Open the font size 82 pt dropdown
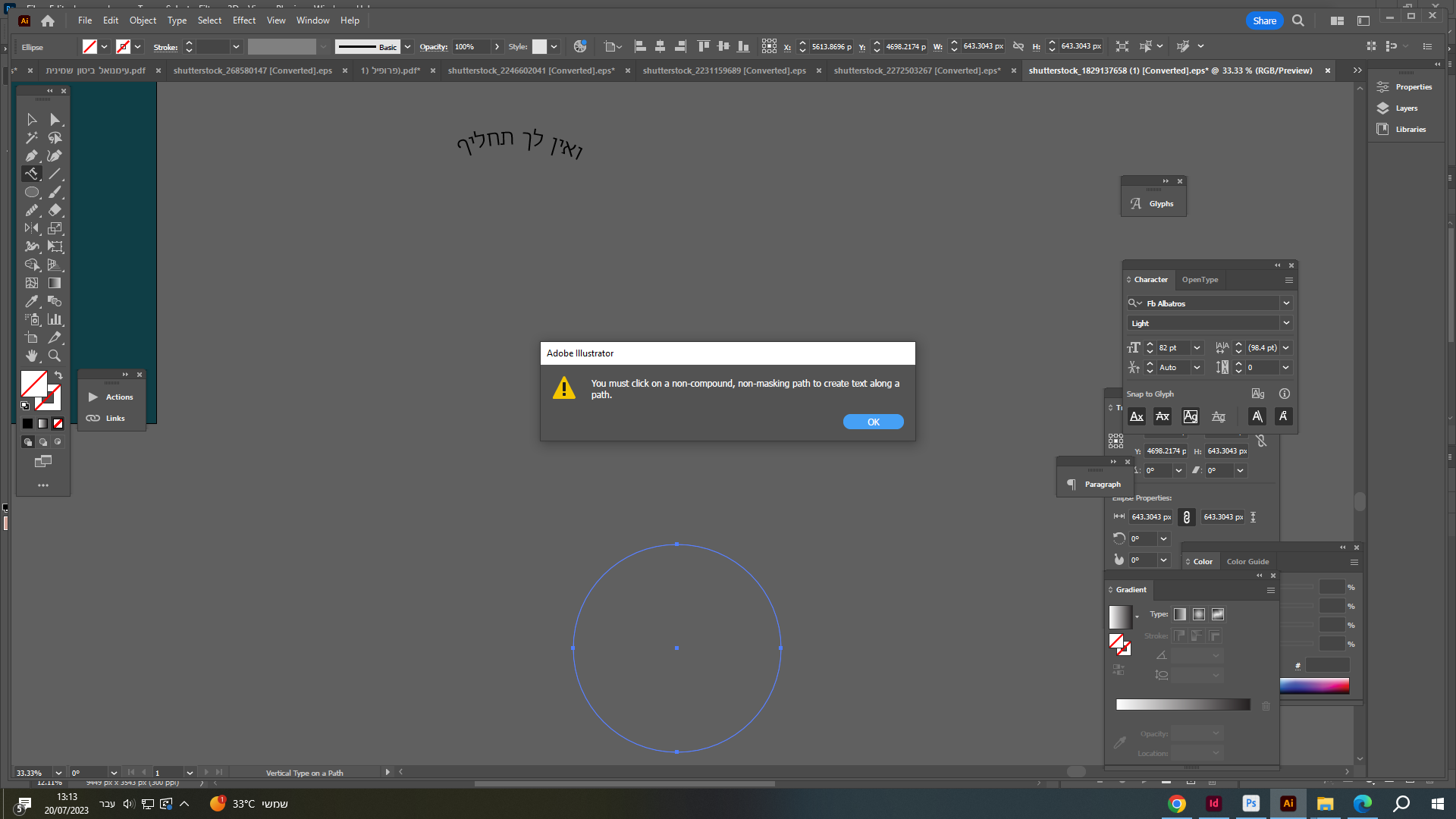Viewport: 1456px width, 819px height. coord(1197,347)
